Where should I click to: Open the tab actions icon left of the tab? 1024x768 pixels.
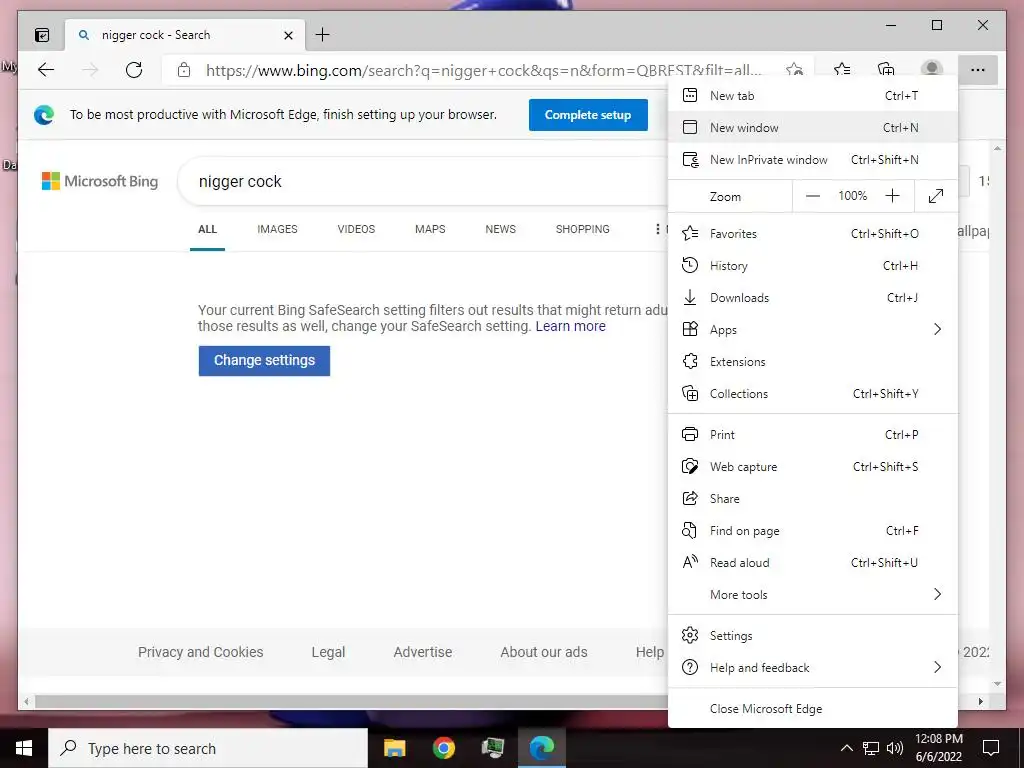click(x=42, y=35)
